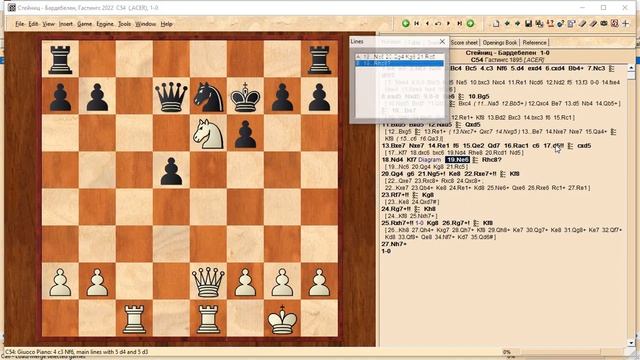Image resolution: width=640 pixels, height=360 pixels.
Task: Open variation marker after 7.Nc3
Action: 611,69
